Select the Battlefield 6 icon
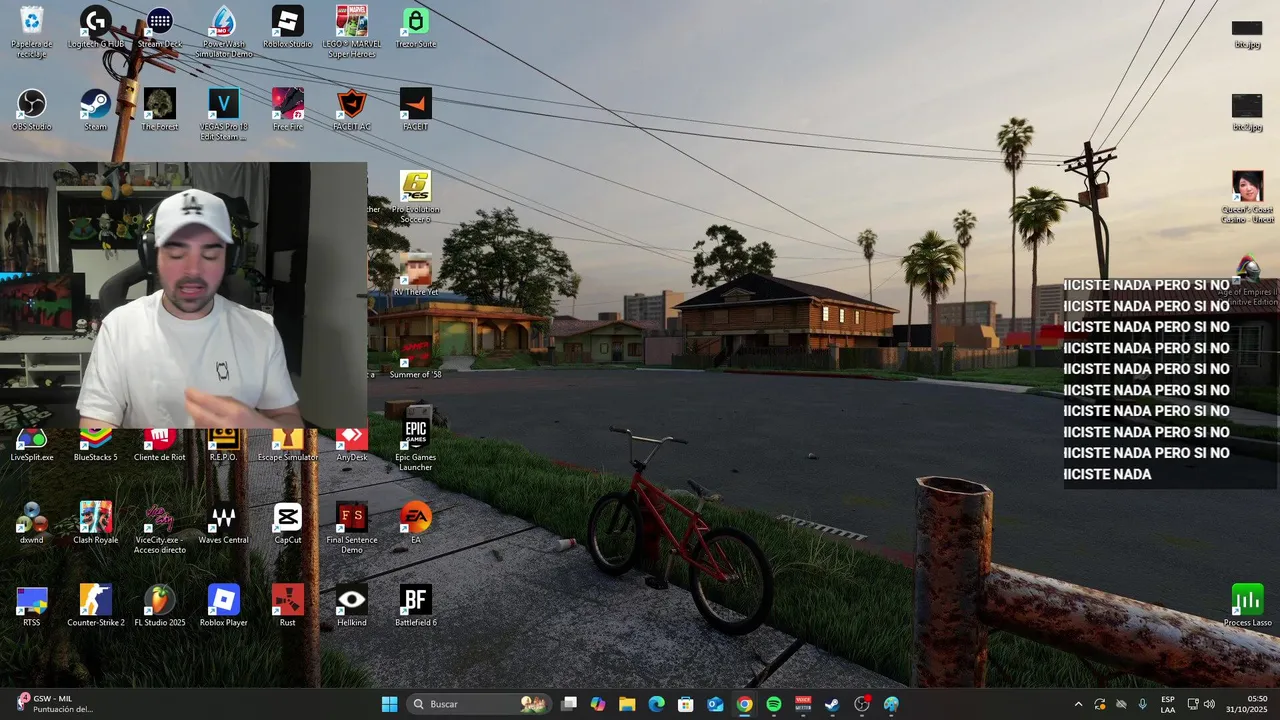1280x720 pixels. [x=416, y=606]
